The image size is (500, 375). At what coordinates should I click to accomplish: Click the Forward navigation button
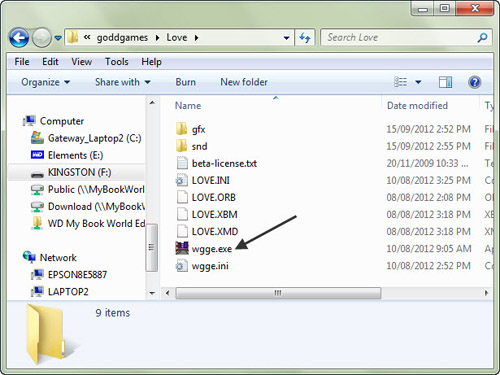[42, 38]
